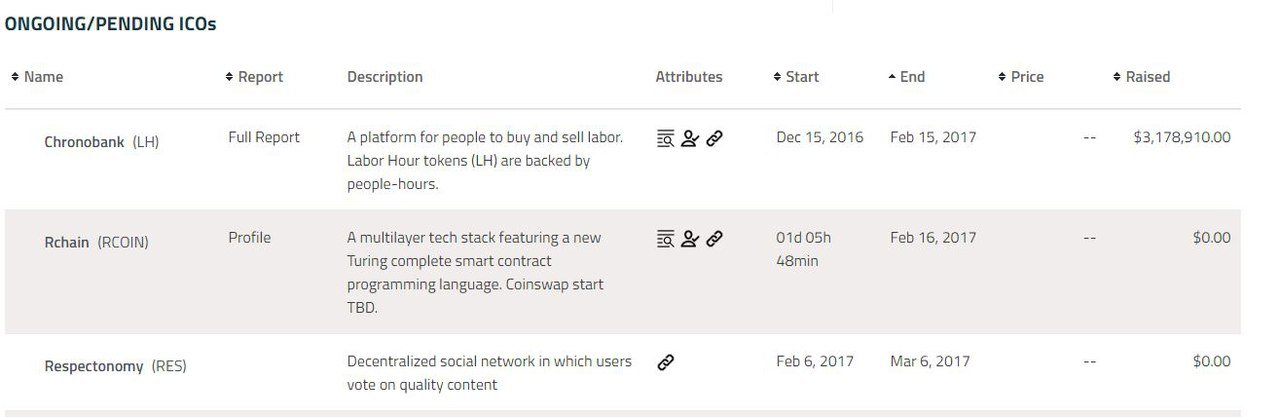View Chronobank's team member icon

coord(690,139)
